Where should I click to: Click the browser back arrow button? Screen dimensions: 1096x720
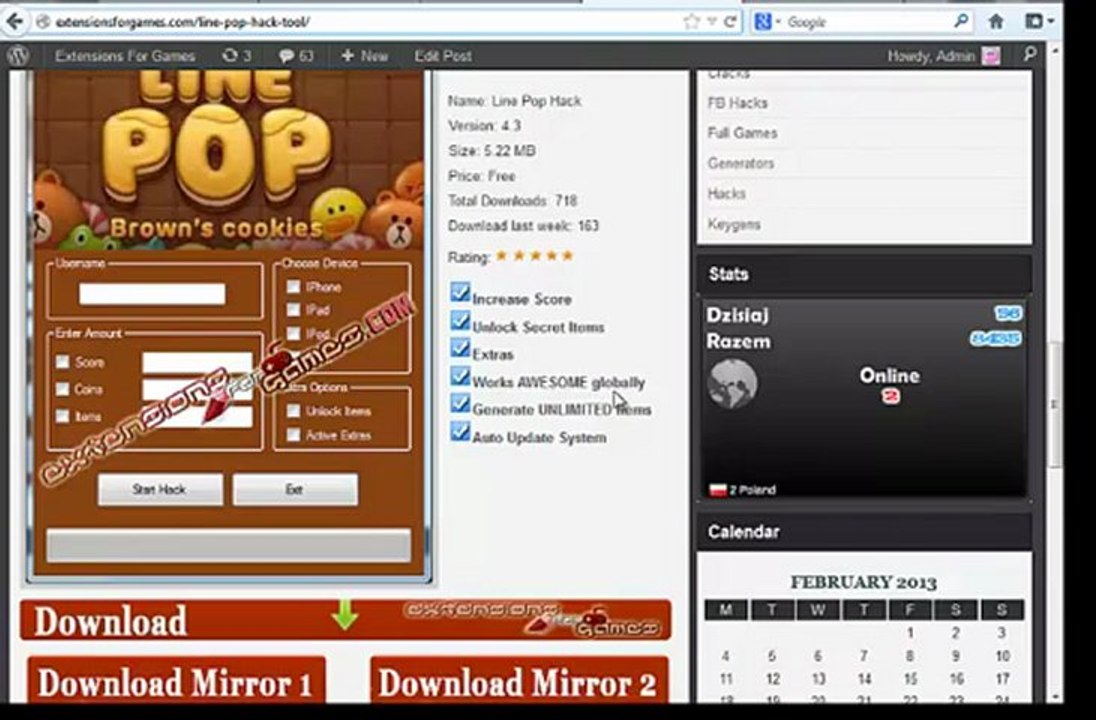(x=14, y=22)
